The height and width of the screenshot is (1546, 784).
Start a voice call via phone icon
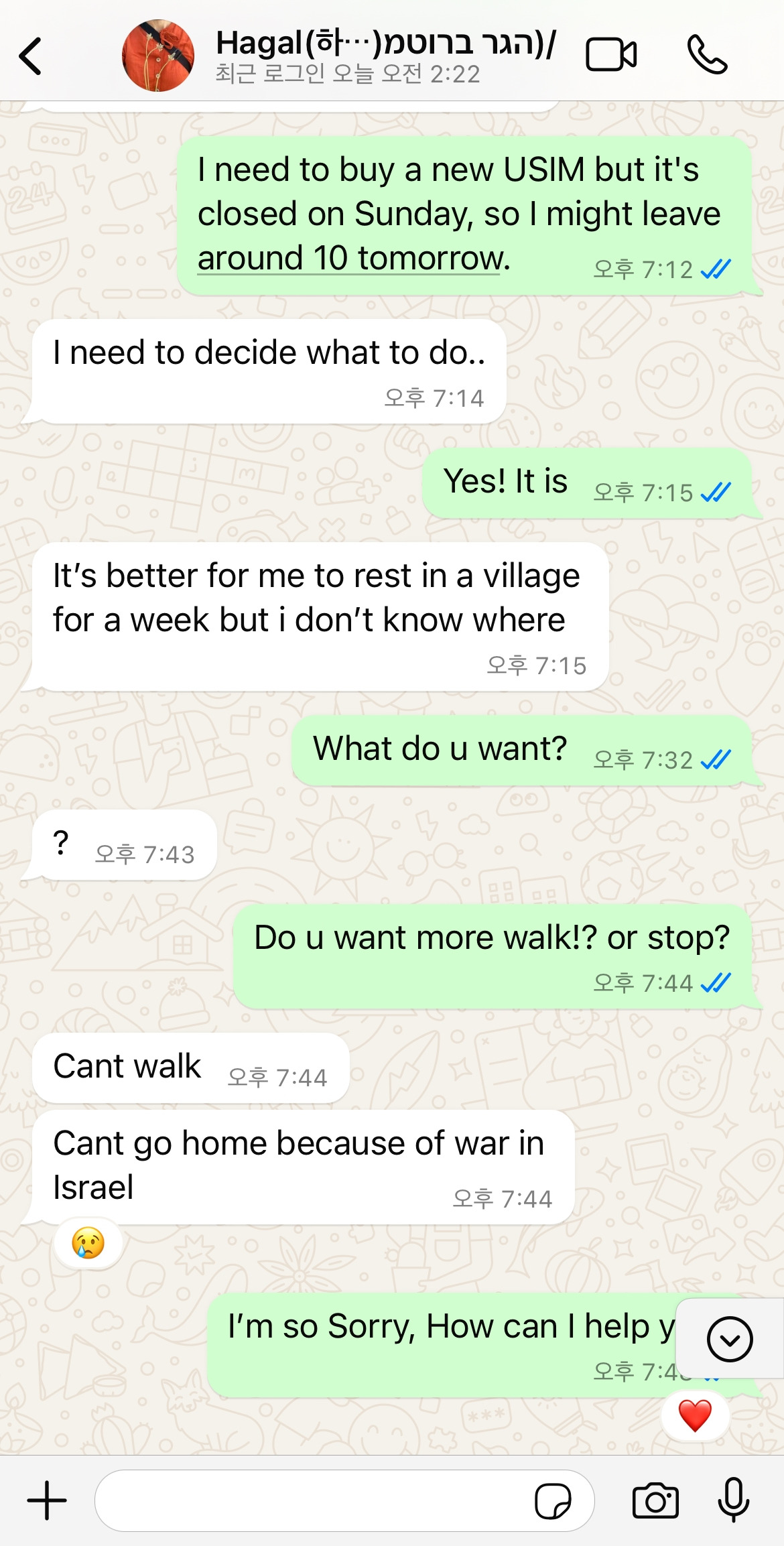707,54
